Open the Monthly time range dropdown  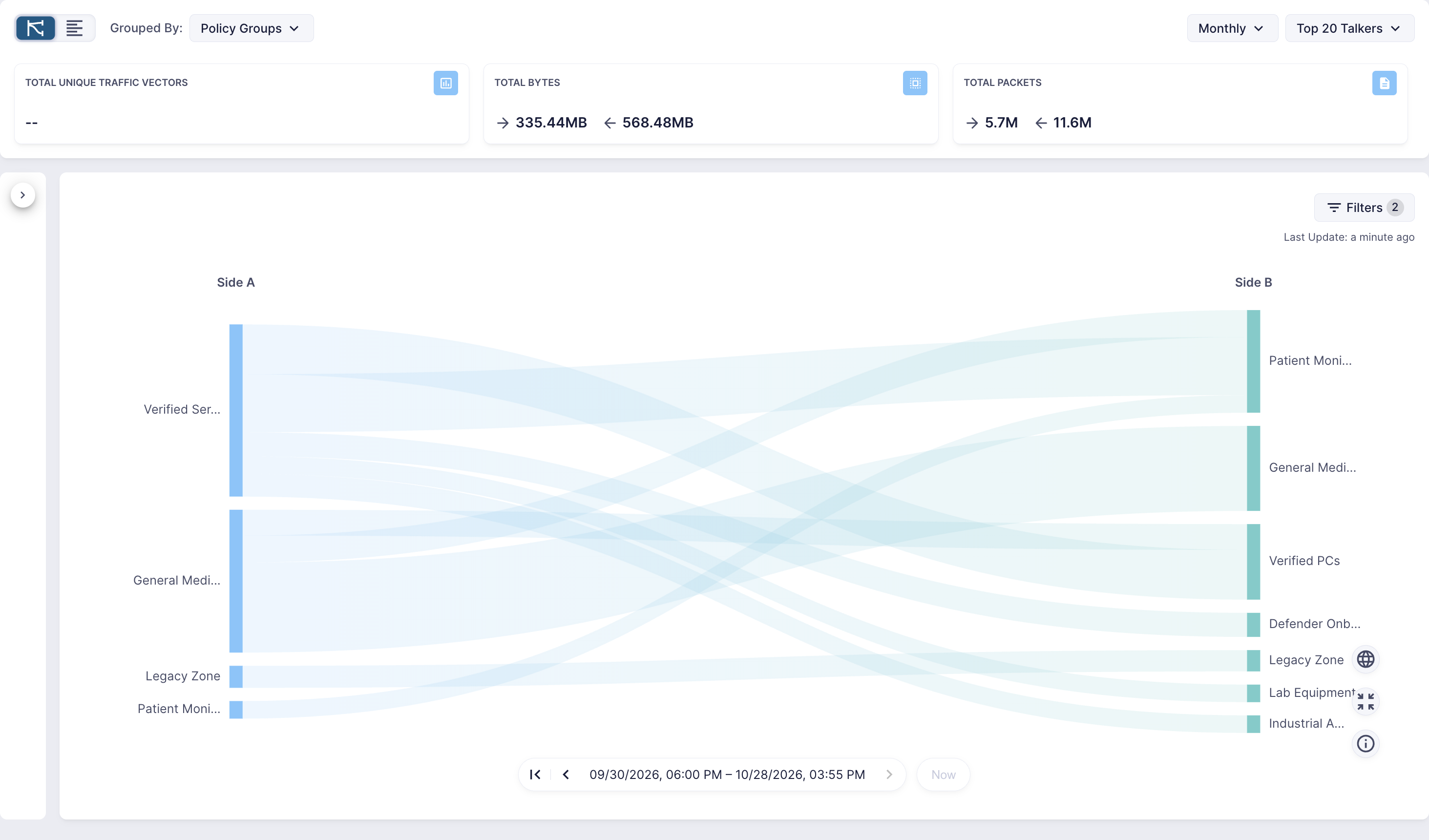coord(1232,28)
